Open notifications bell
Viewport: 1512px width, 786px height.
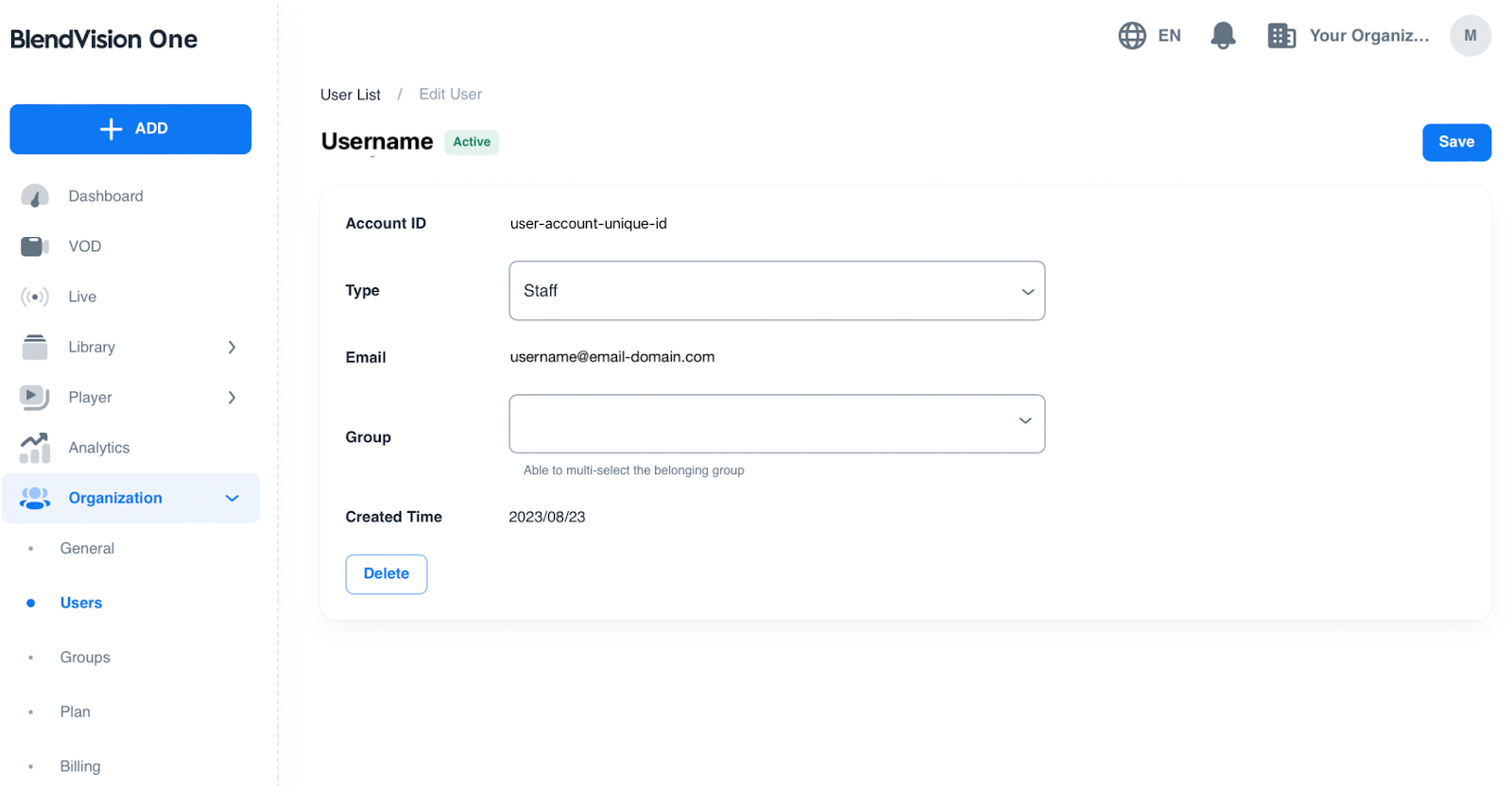coord(1223,36)
